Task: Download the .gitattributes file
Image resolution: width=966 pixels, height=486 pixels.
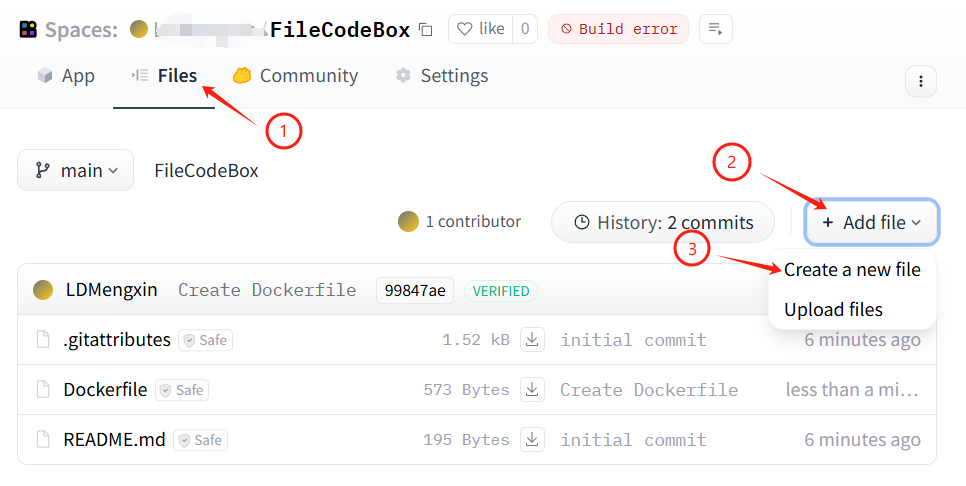Action: coord(533,340)
